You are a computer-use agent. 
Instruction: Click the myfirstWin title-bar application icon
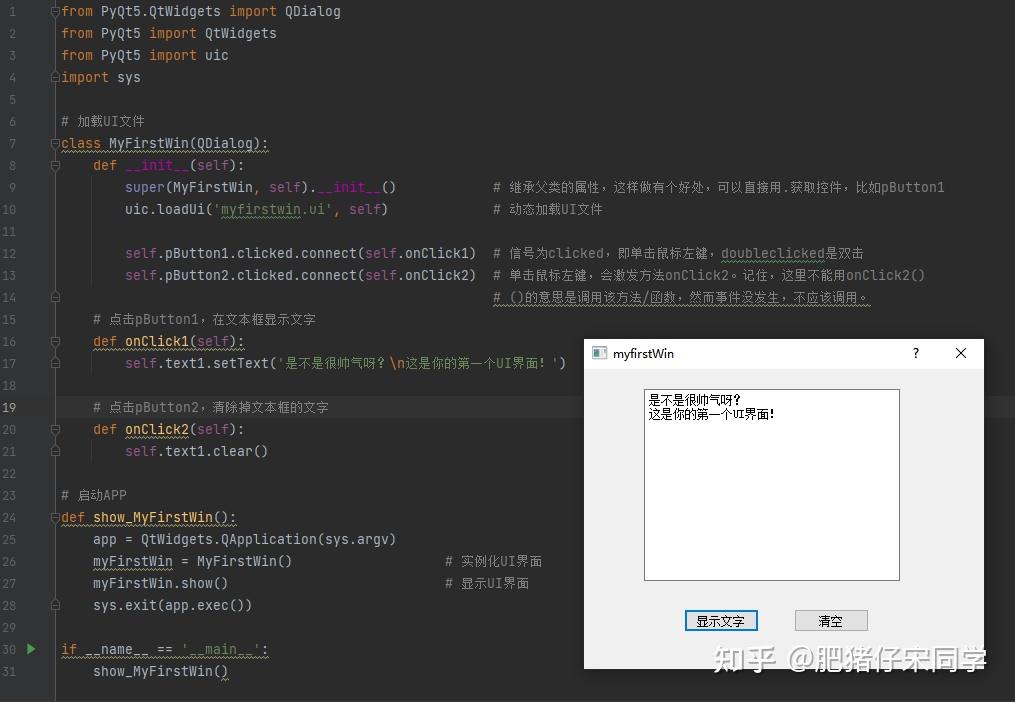pyautogui.click(x=600, y=353)
